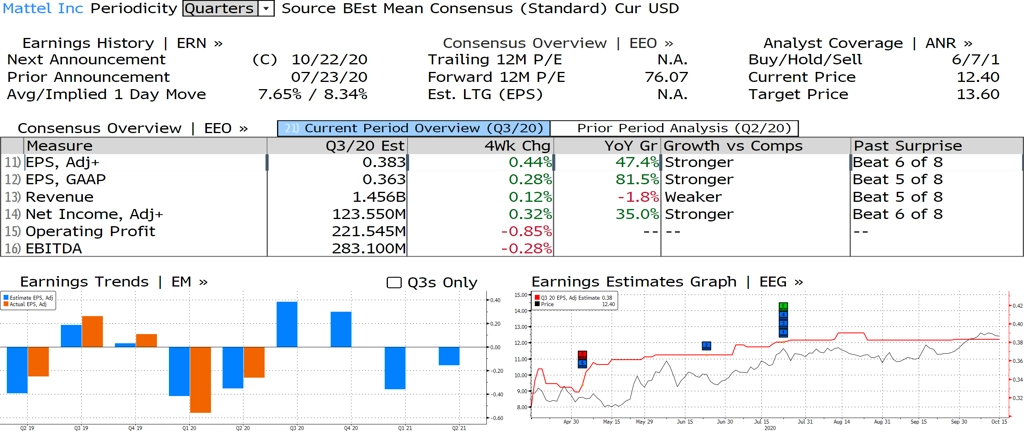Open top Consensus Overview EEO link
This screenshot has width=1024, height=434.
pyautogui.click(x=558, y=43)
